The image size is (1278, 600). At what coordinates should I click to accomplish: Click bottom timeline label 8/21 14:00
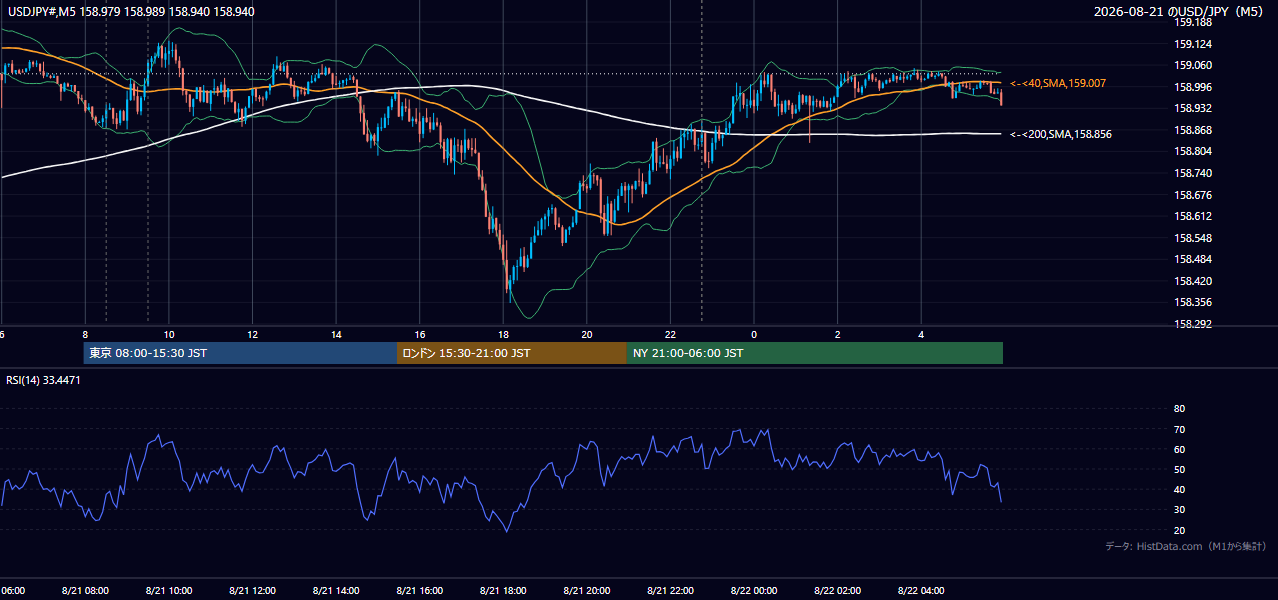pyautogui.click(x=336, y=591)
